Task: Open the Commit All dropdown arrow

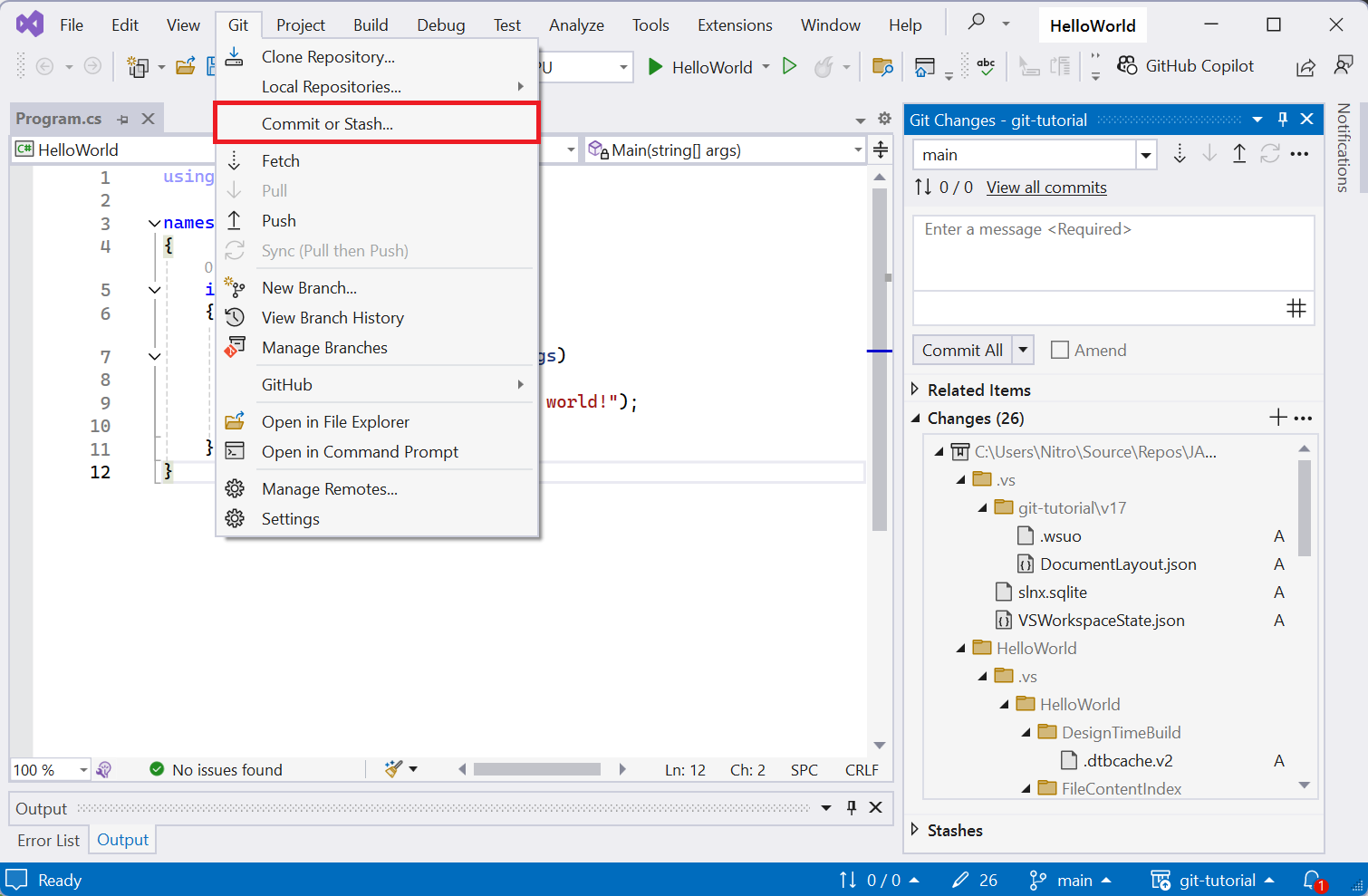Action: tap(1024, 350)
